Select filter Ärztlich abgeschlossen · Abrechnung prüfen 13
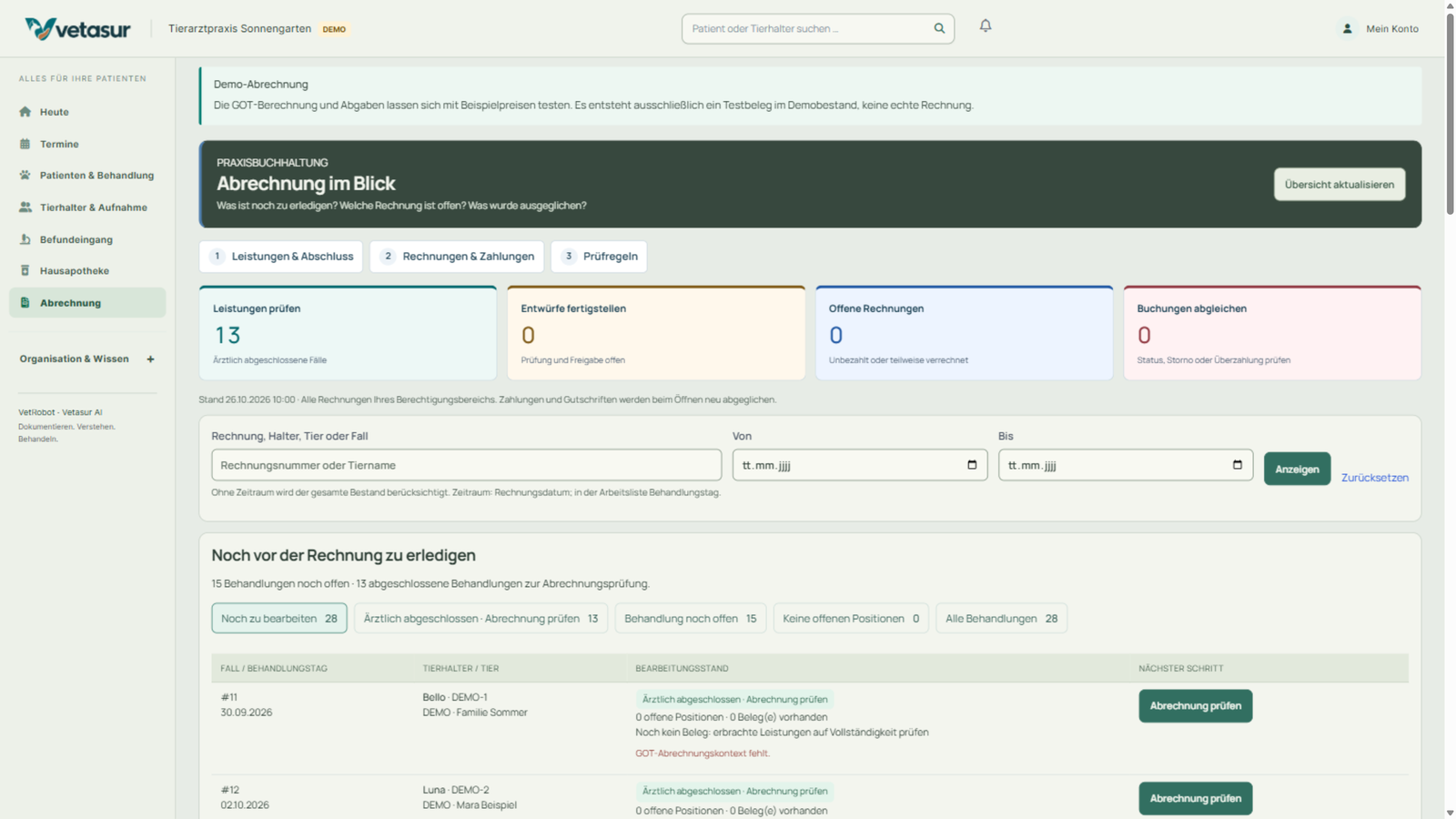Image resolution: width=1456 pixels, height=819 pixels. point(480,619)
